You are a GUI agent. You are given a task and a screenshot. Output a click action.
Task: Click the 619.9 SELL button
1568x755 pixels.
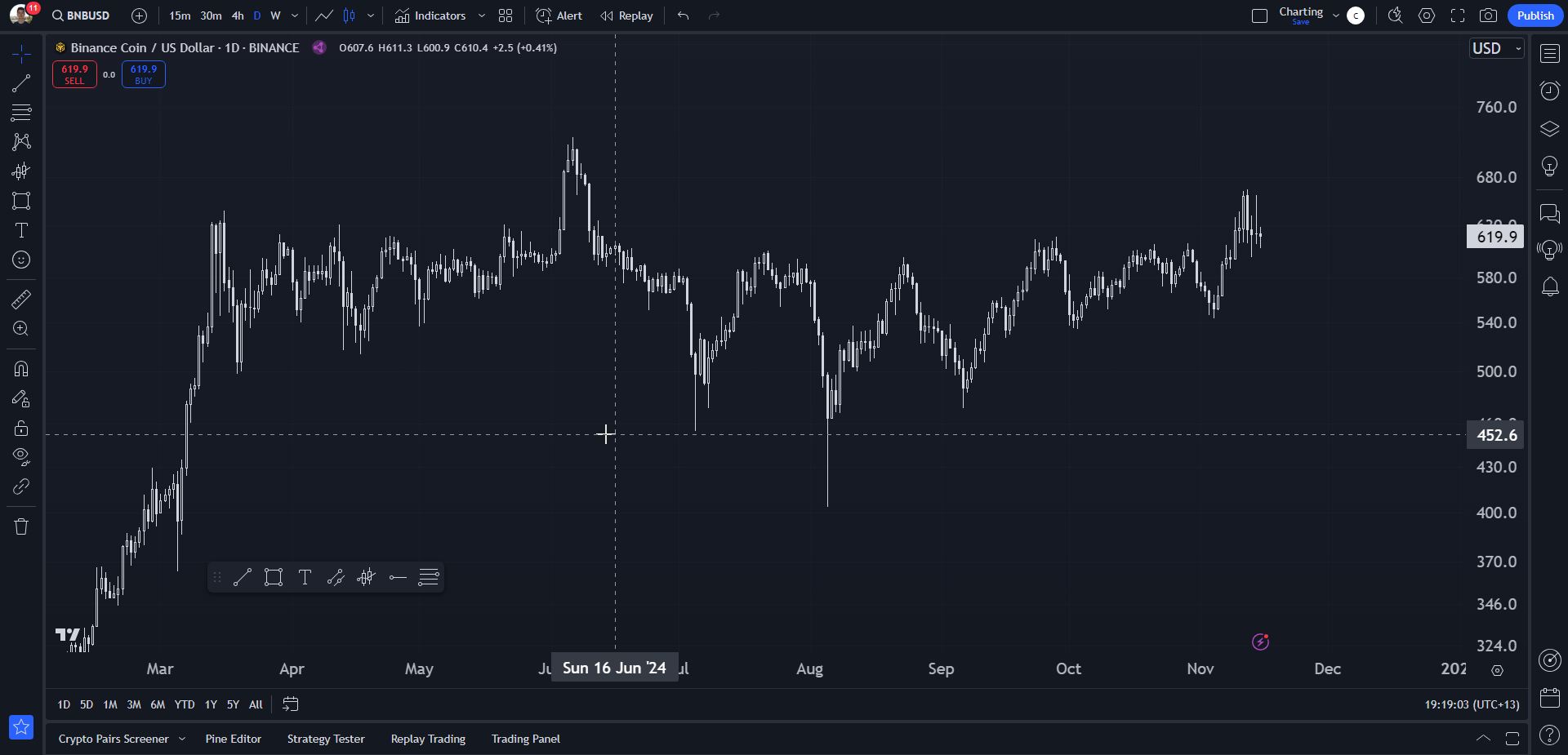point(74,74)
